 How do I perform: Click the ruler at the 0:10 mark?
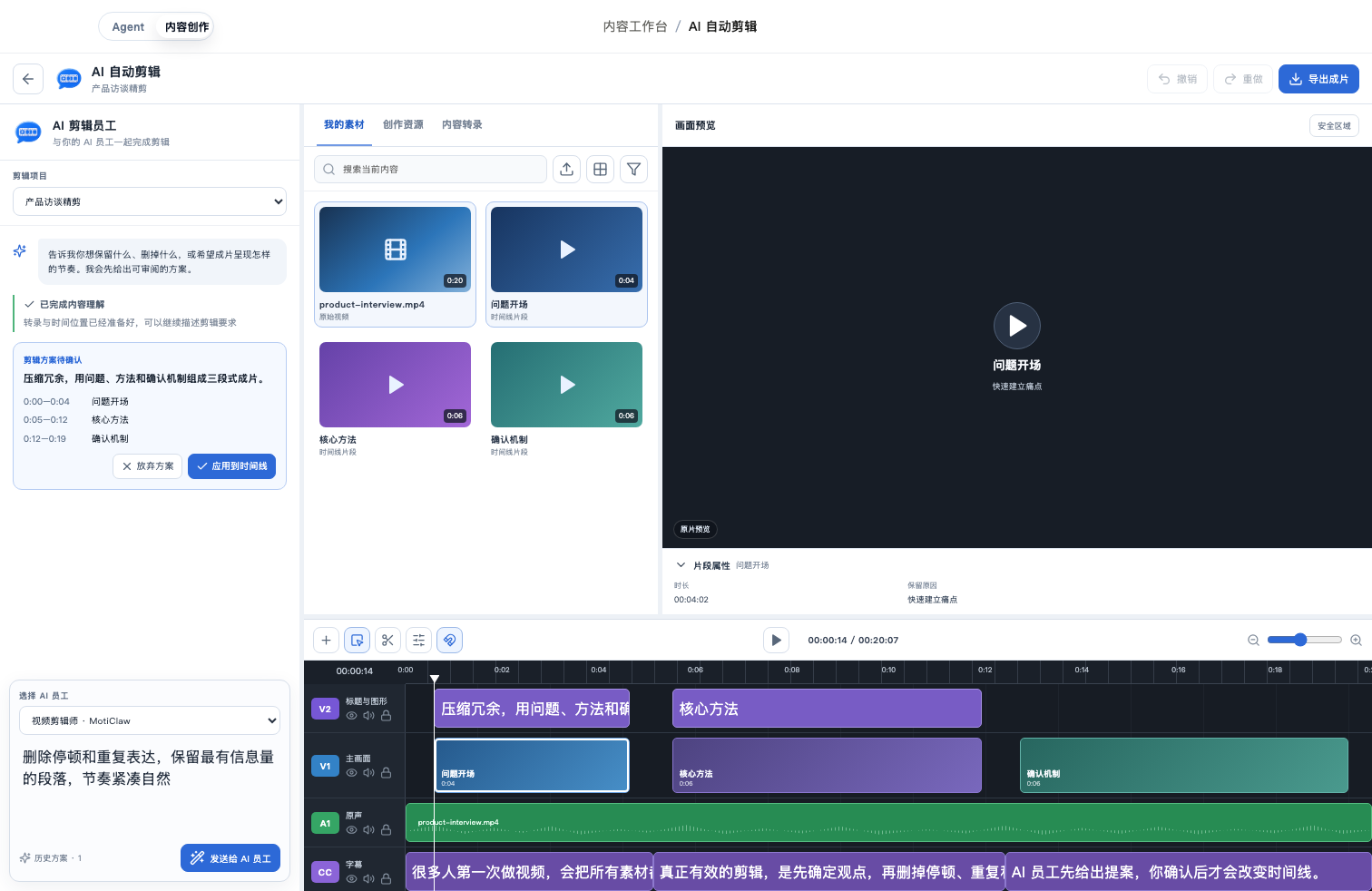[888, 670]
